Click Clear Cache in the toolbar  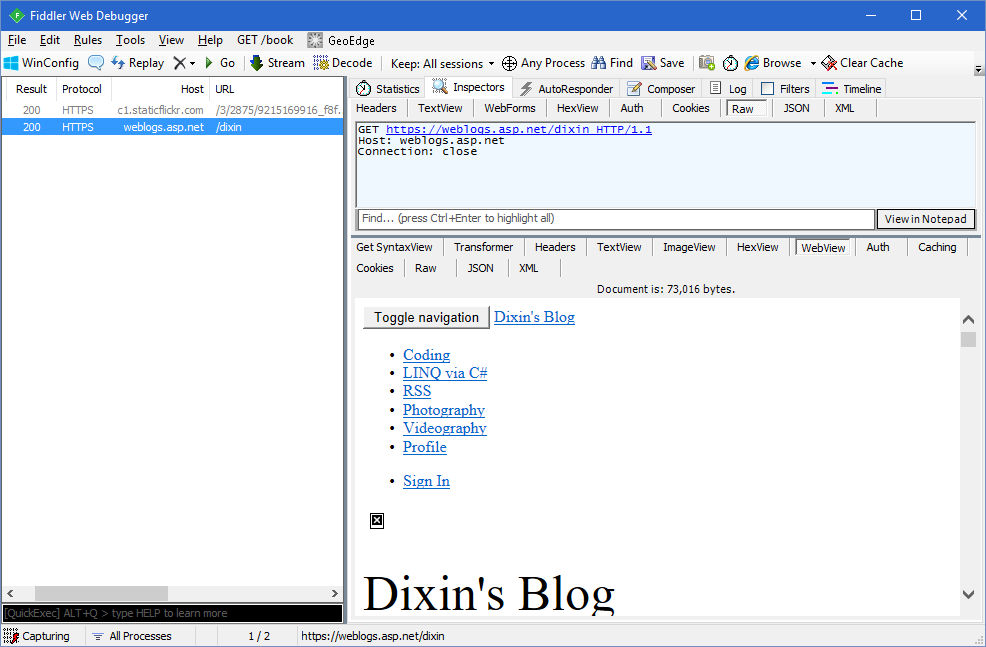[x=862, y=63]
